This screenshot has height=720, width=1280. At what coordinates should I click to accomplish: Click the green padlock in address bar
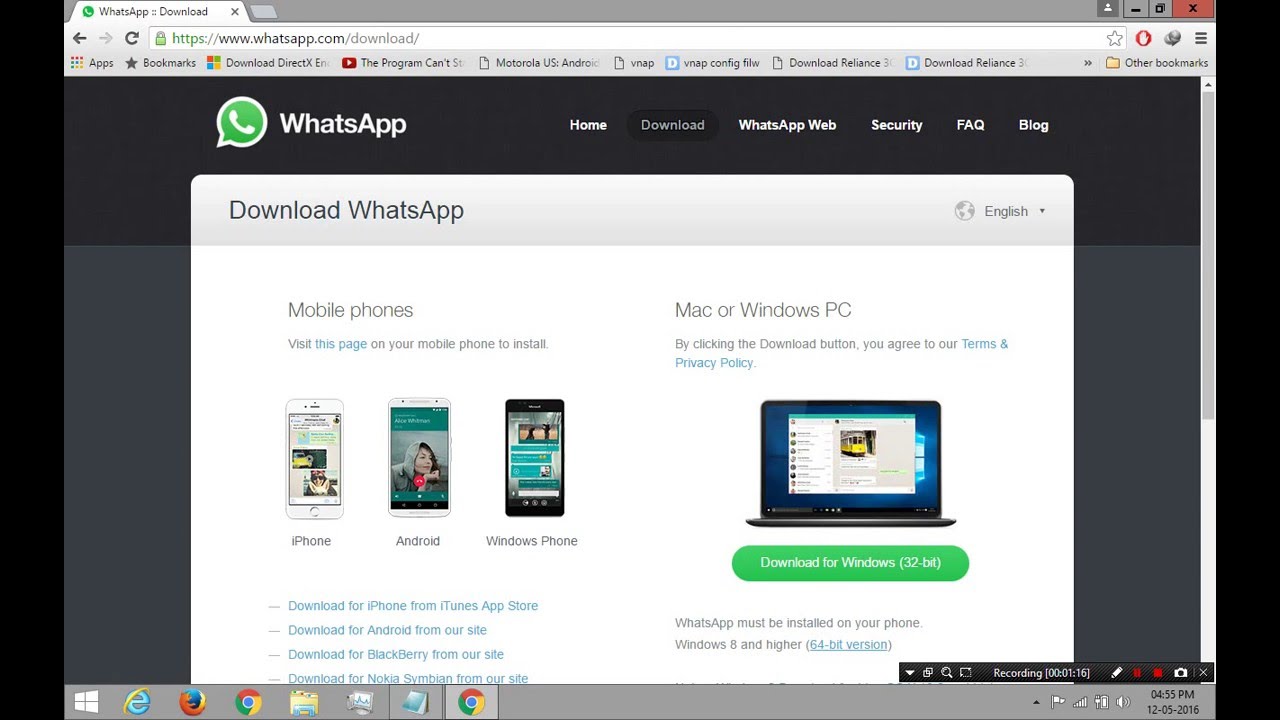[x=159, y=38]
